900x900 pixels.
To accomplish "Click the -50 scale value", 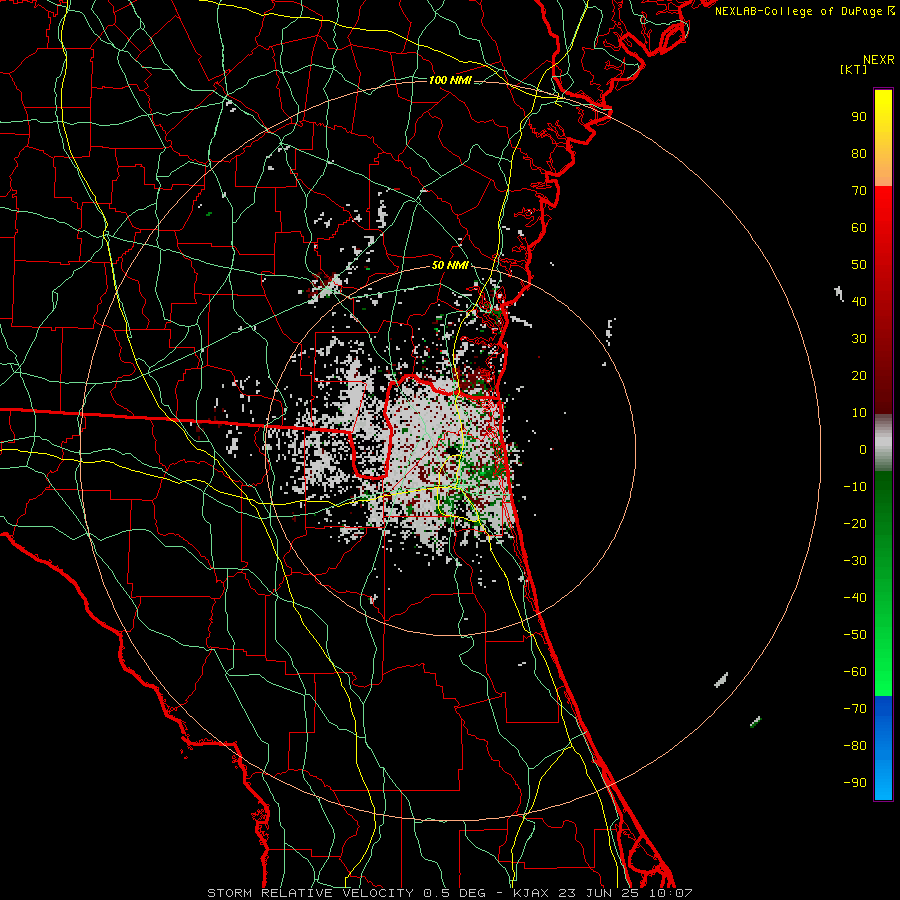I will (855, 635).
